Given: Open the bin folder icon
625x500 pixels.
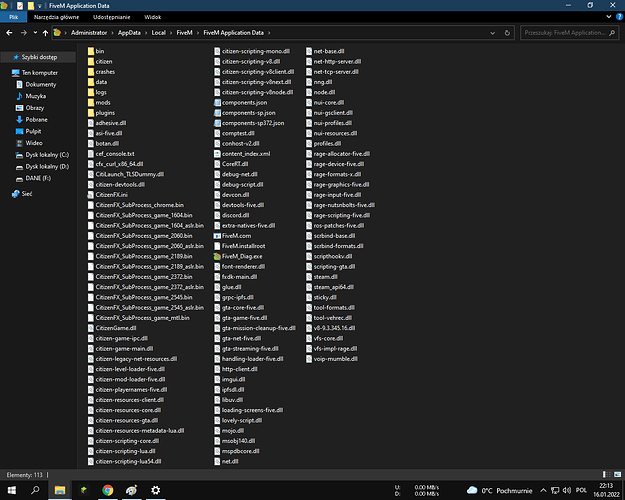Looking at the screenshot, I should (91, 51).
